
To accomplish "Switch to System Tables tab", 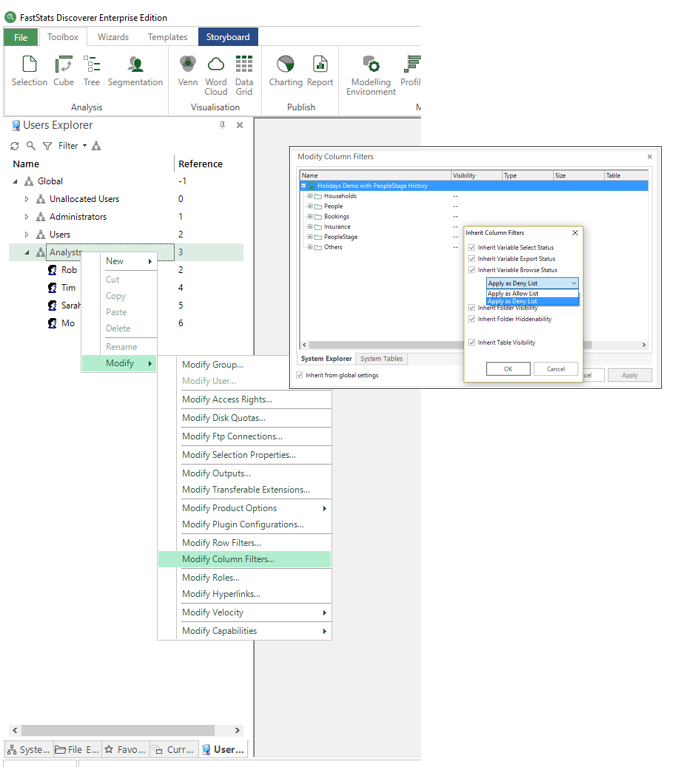I will 382,359.
